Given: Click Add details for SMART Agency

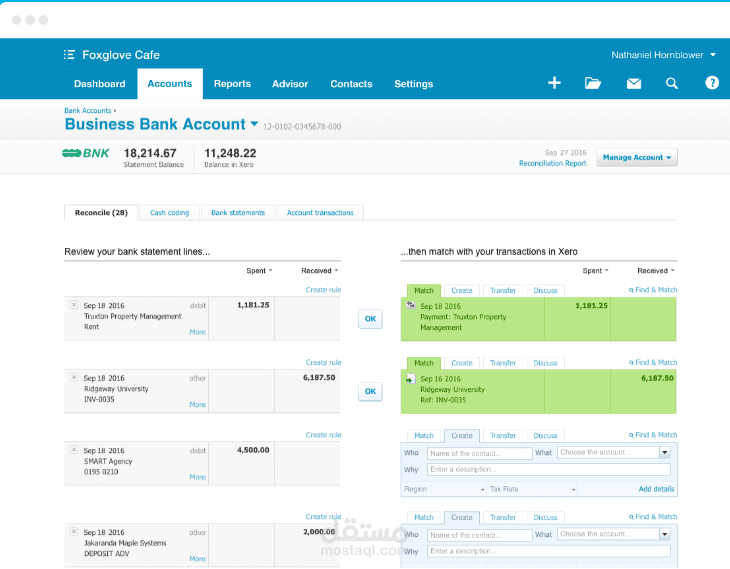Looking at the screenshot, I should (x=656, y=489).
